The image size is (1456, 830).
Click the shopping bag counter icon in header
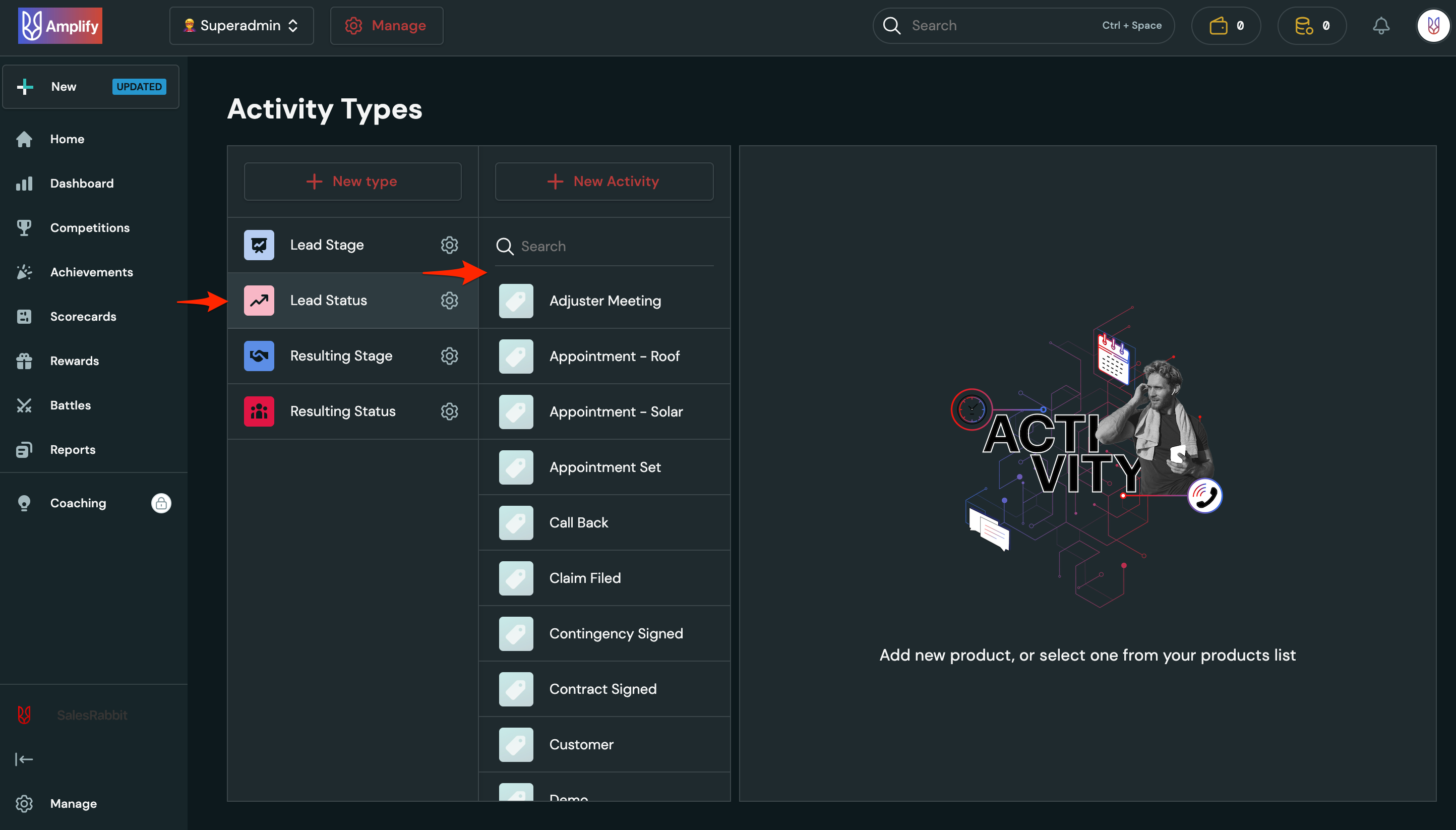pyautogui.click(x=1219, y=25)
